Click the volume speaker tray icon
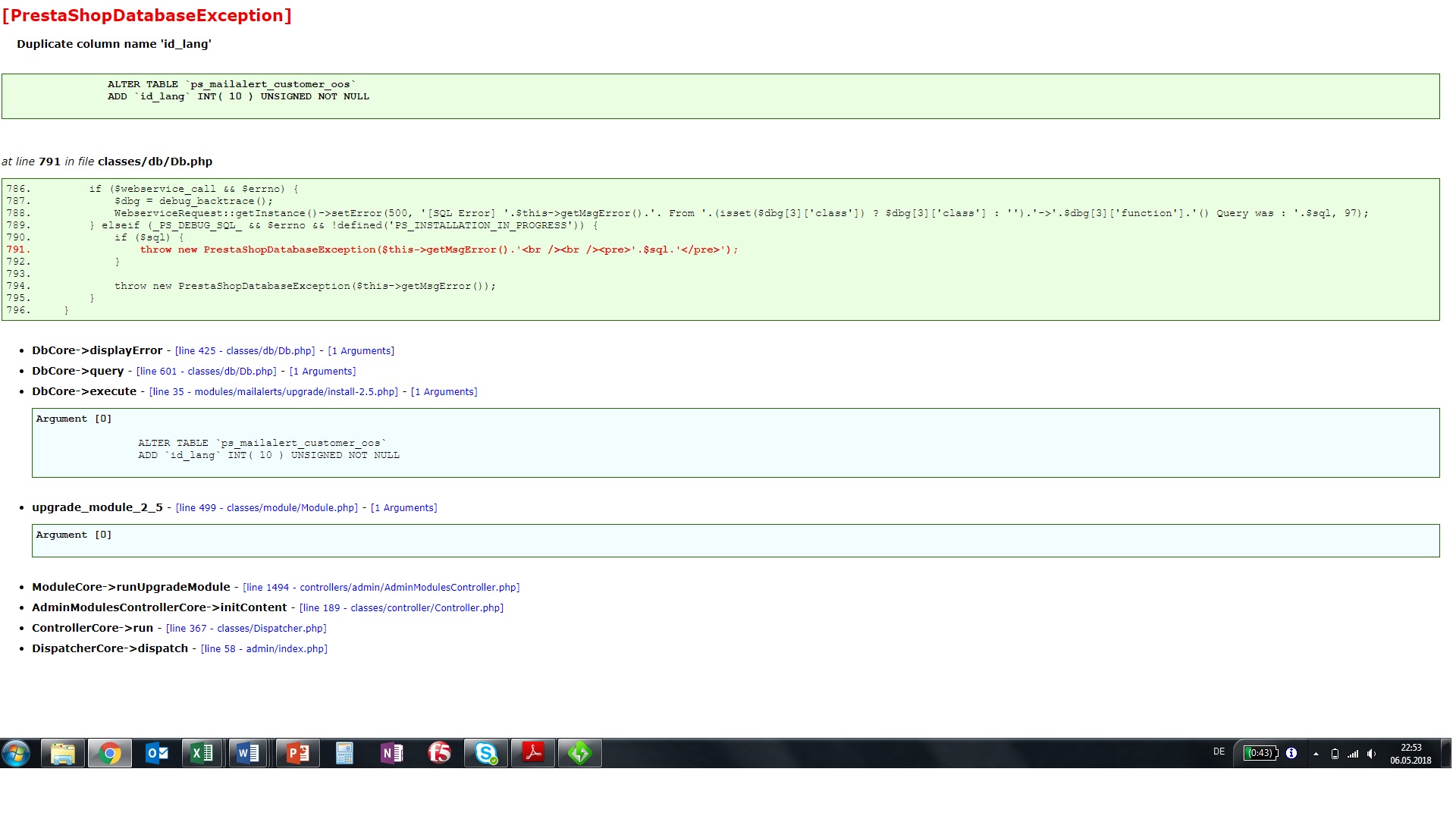The width and height of the screenshot is (1456, 819). click(x=1371, y=754)
